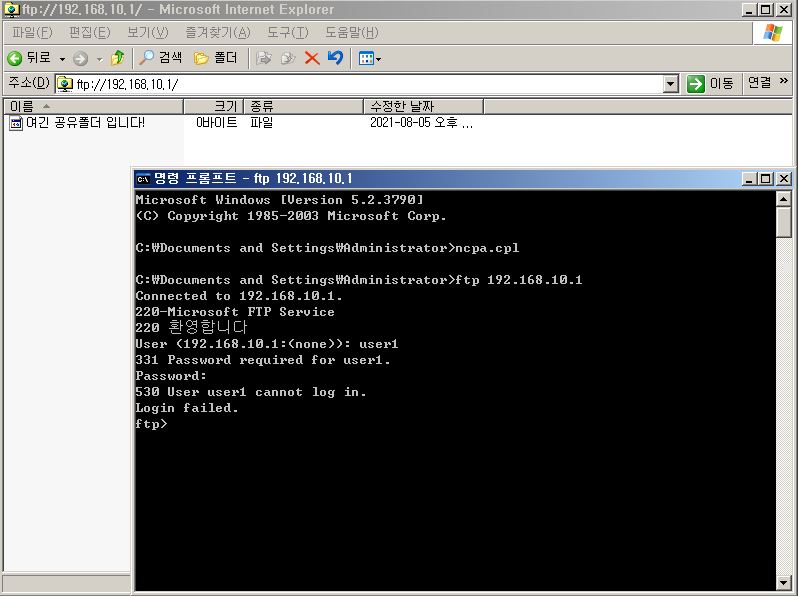Click the blue undo arrow icon
The height and width of the screenshot is (596, 798).
[335, 58]
